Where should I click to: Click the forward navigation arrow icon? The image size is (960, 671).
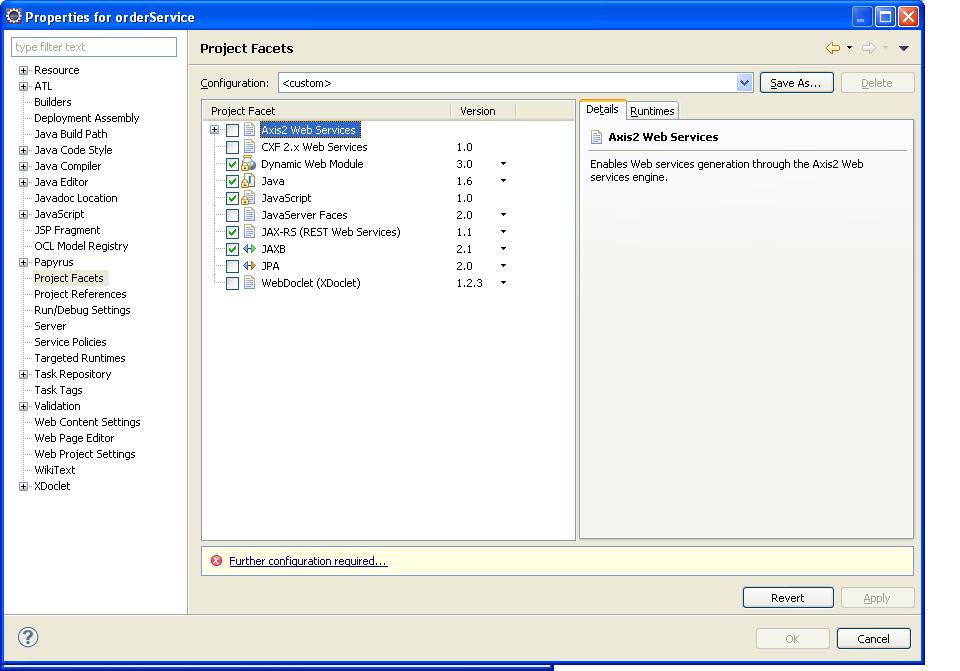click(x=868, y=48)
